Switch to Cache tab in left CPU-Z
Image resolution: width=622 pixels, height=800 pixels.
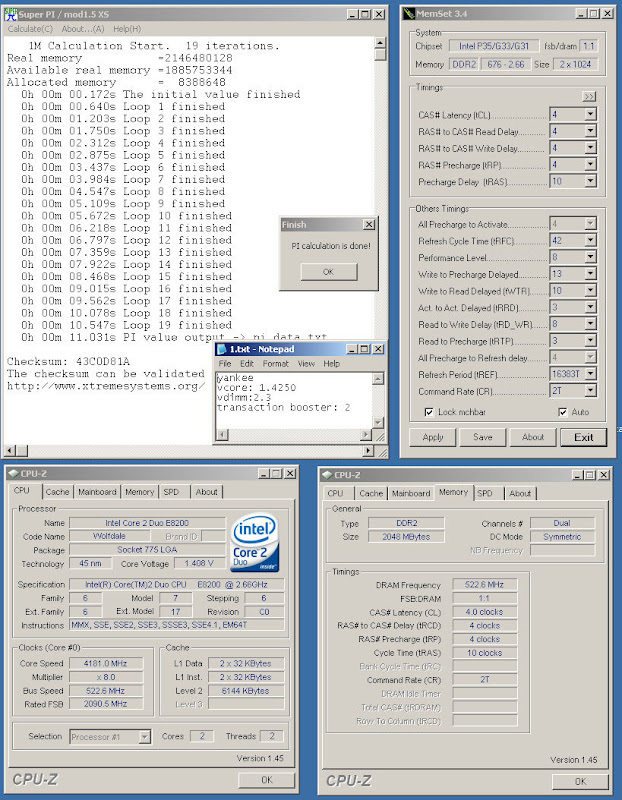(x=57, y=492)
